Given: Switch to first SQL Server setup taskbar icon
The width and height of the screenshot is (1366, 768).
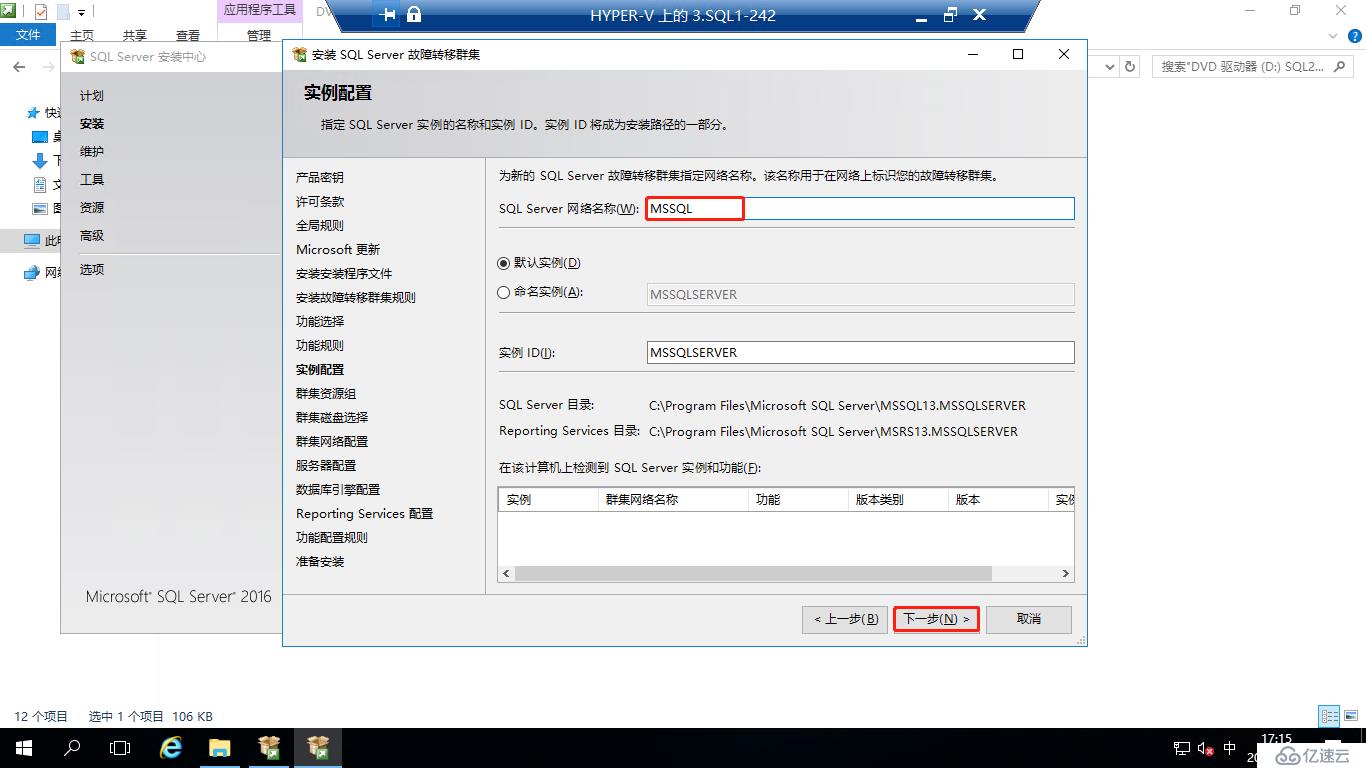Looking at the screenshot, I should point(269,747).
